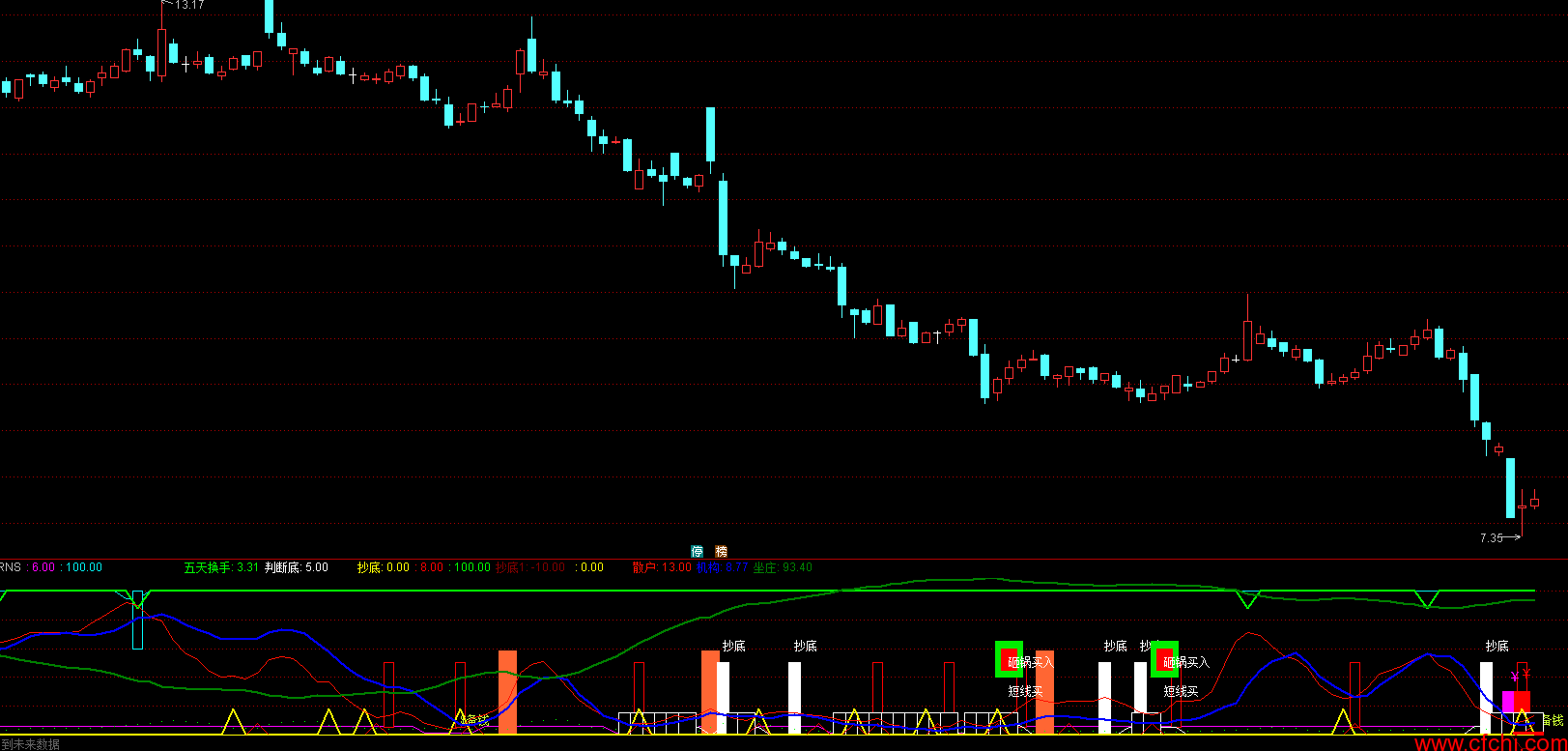The width and height of the screenshot is (1568, 751).
Task: Click the RNS indicator name
Action: point(11,567)
